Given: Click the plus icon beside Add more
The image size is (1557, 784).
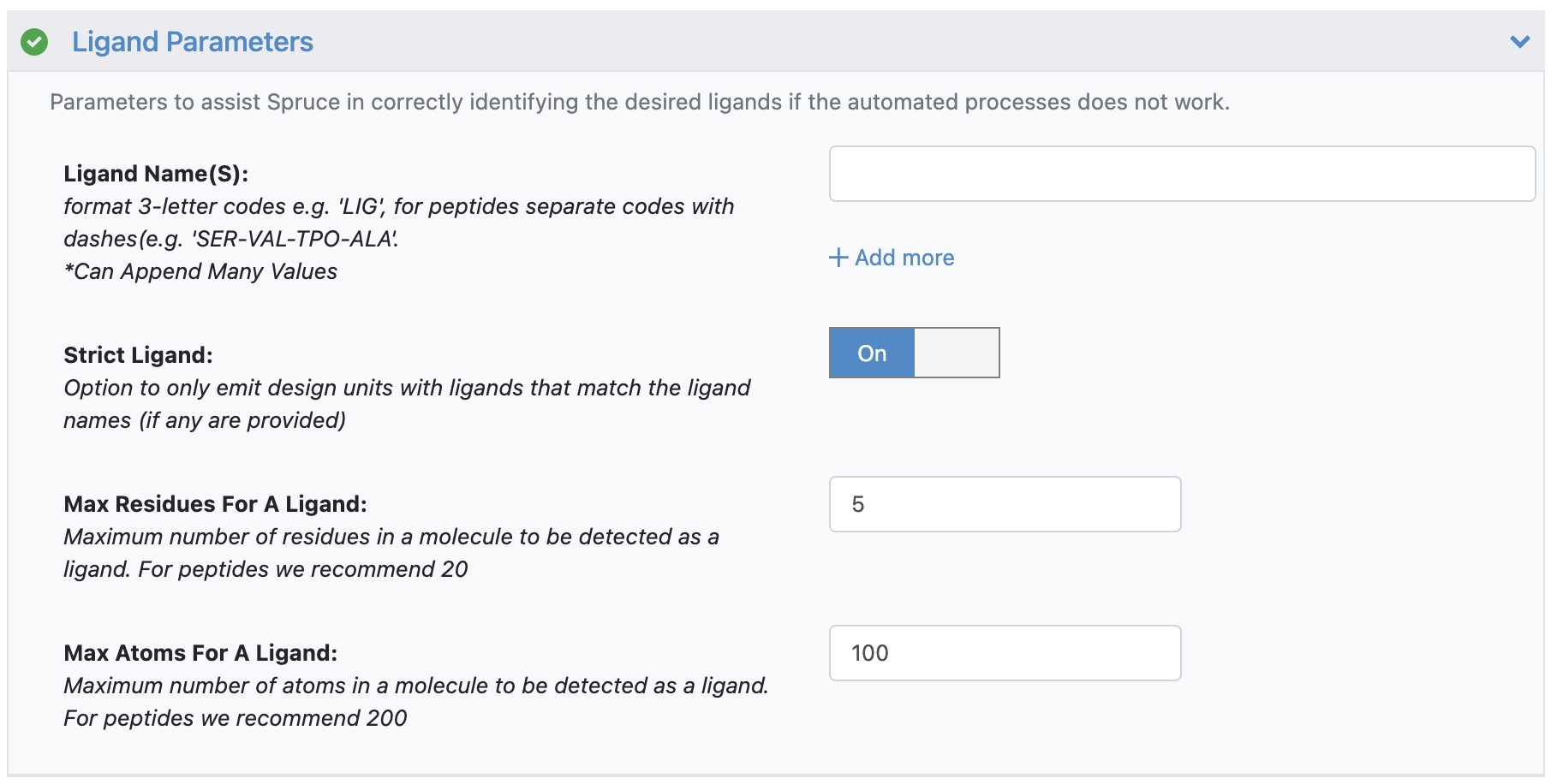Looking at the screenshot, I should tap(838, 258).
